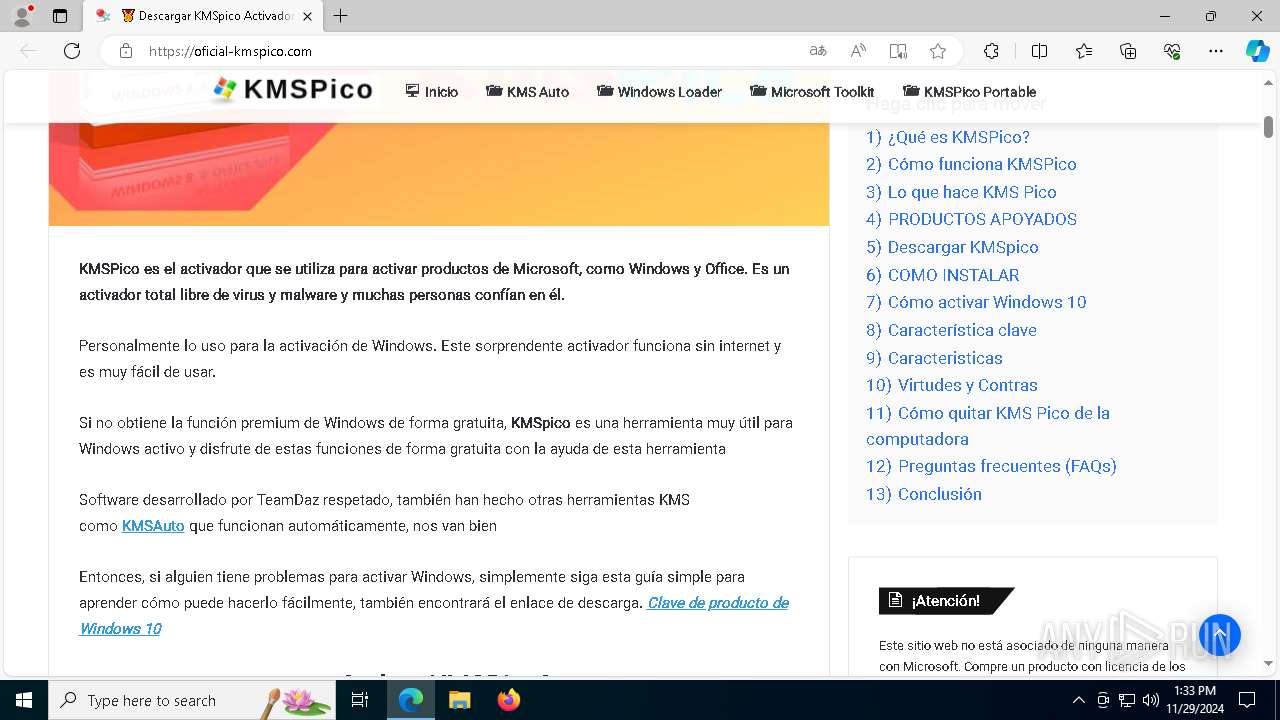Click the translate page icon

[818, 51]
